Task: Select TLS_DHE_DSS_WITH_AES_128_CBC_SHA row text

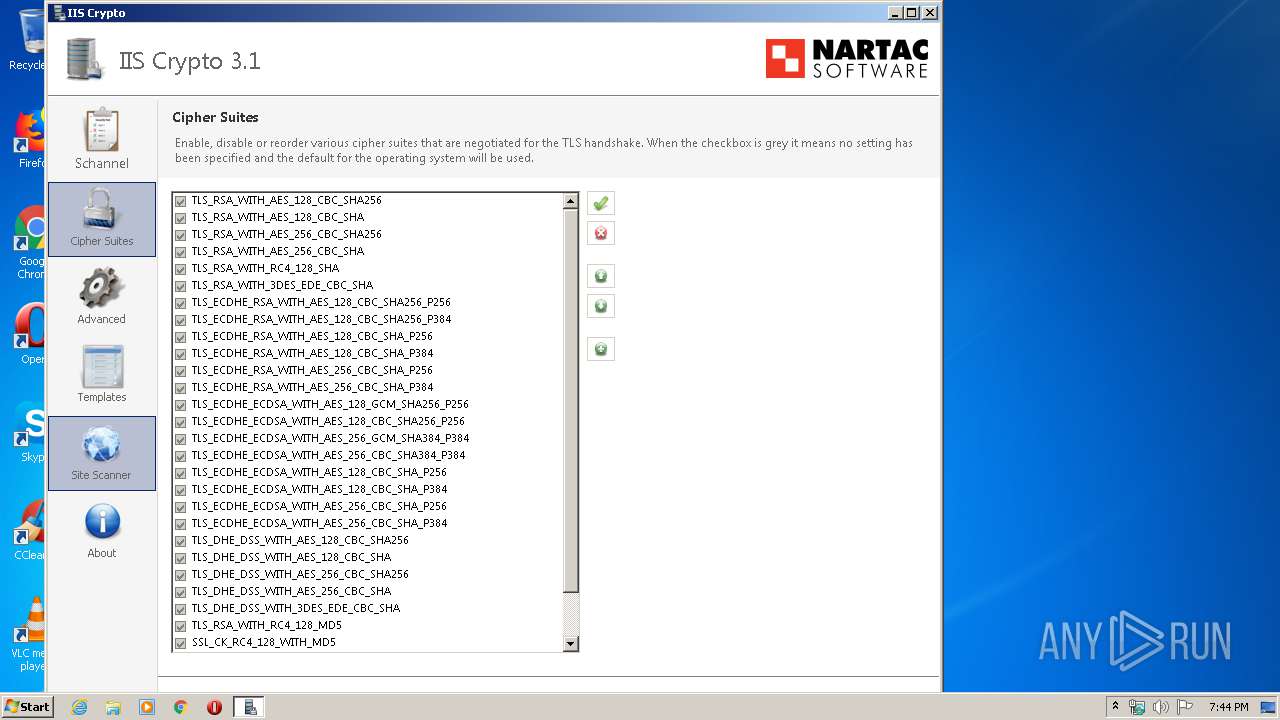Action: tap(291, 557)
